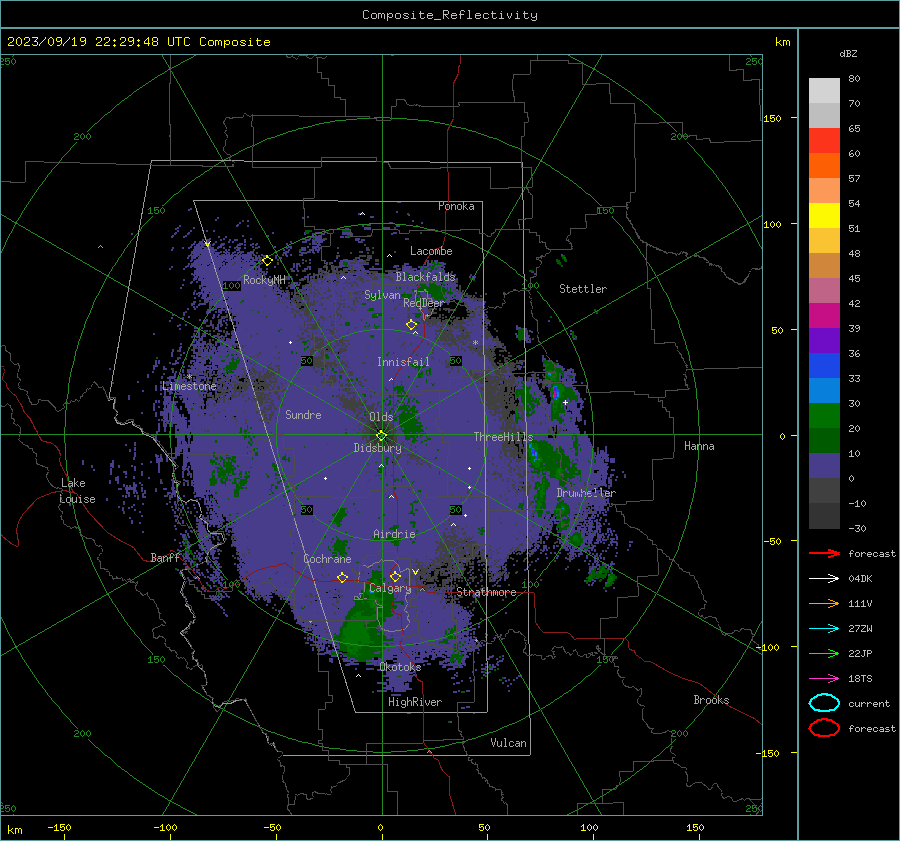The image size is (900, 841).
Task: Click the yellow diamond marker near RockyMH
Action: pos(267,261)
